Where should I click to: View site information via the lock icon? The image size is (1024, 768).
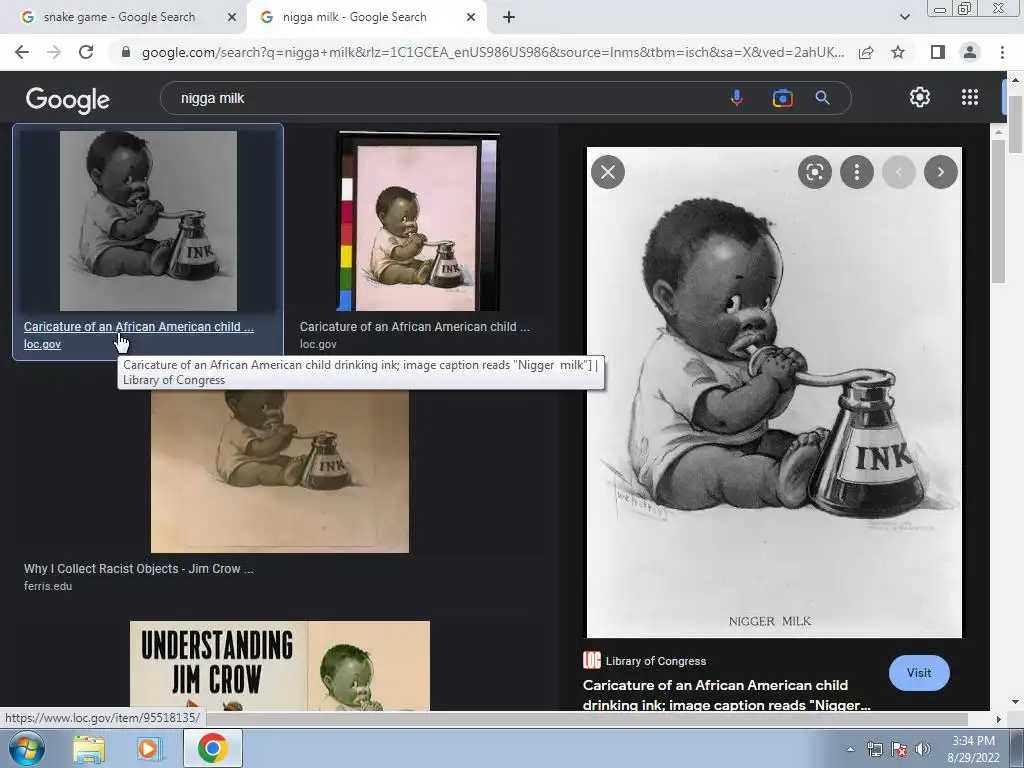pos(125,52)
